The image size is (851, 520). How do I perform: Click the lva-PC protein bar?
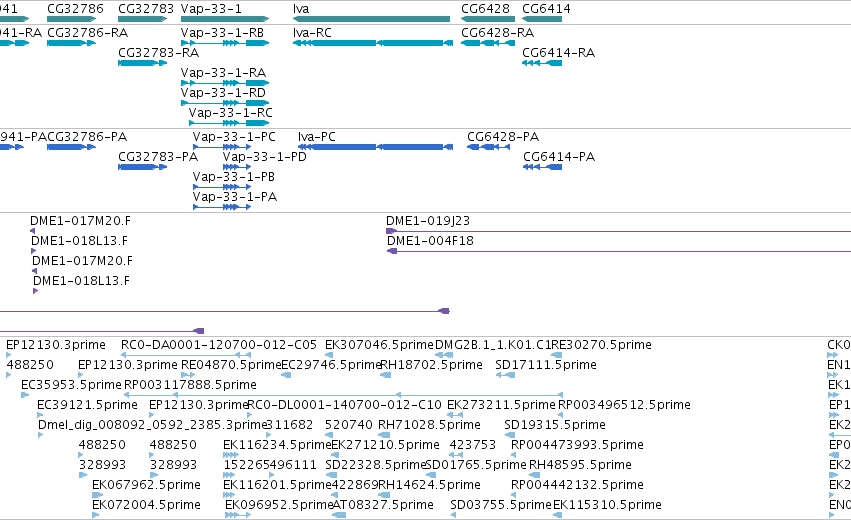tap(375, 147)
